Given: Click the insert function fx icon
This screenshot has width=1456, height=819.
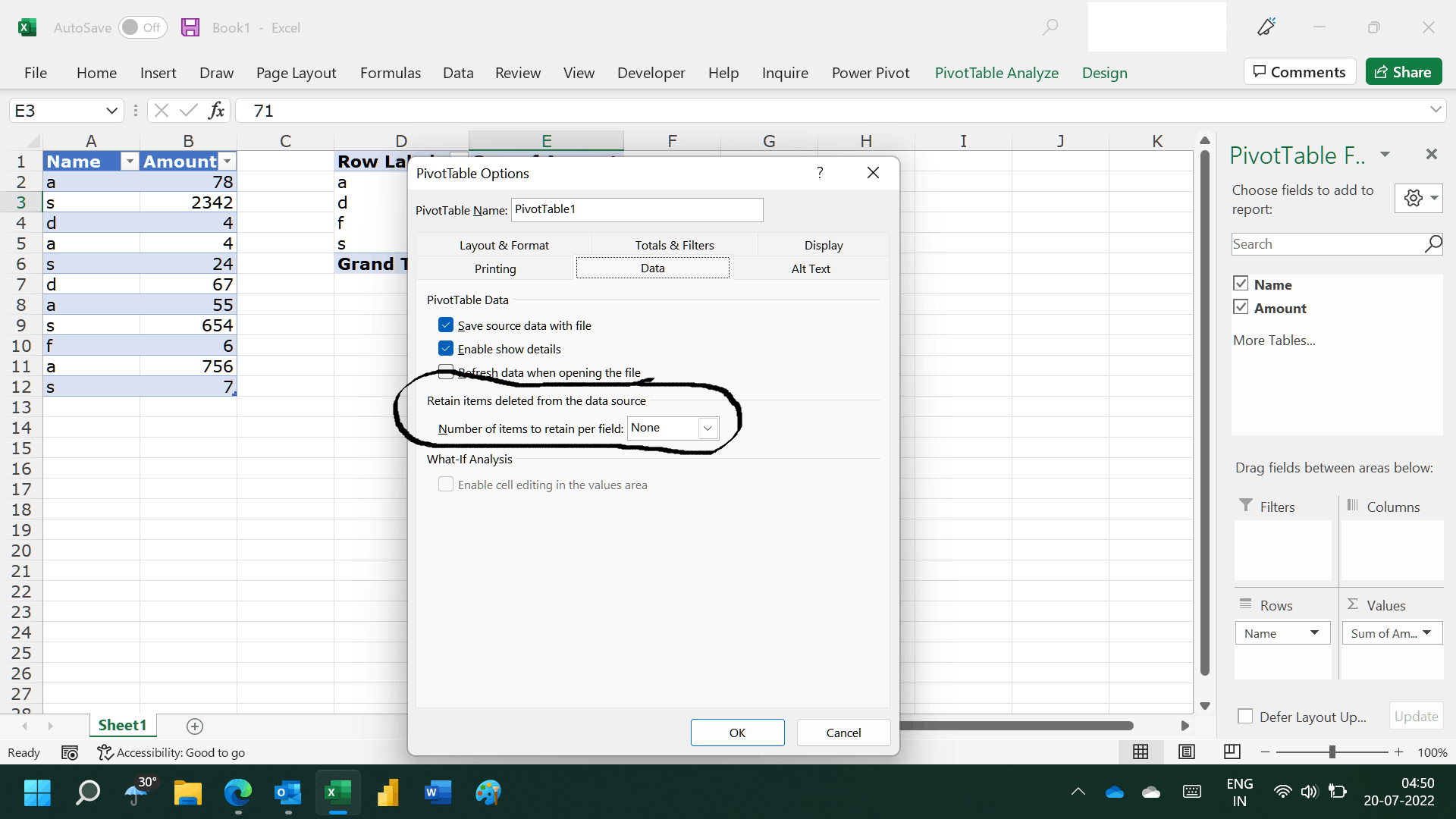Looking at the screenshot, I should pyautogui.click(x=216, y=111).
